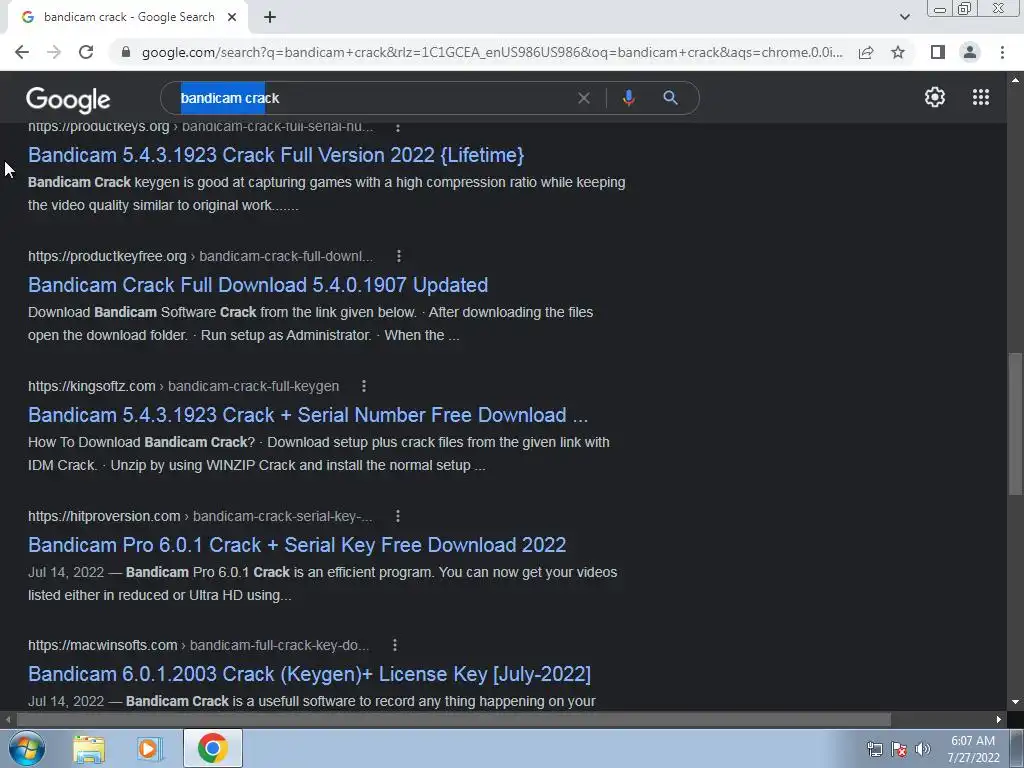
Task: Open options for kingsoftz.com result
Action: (364, 386)
